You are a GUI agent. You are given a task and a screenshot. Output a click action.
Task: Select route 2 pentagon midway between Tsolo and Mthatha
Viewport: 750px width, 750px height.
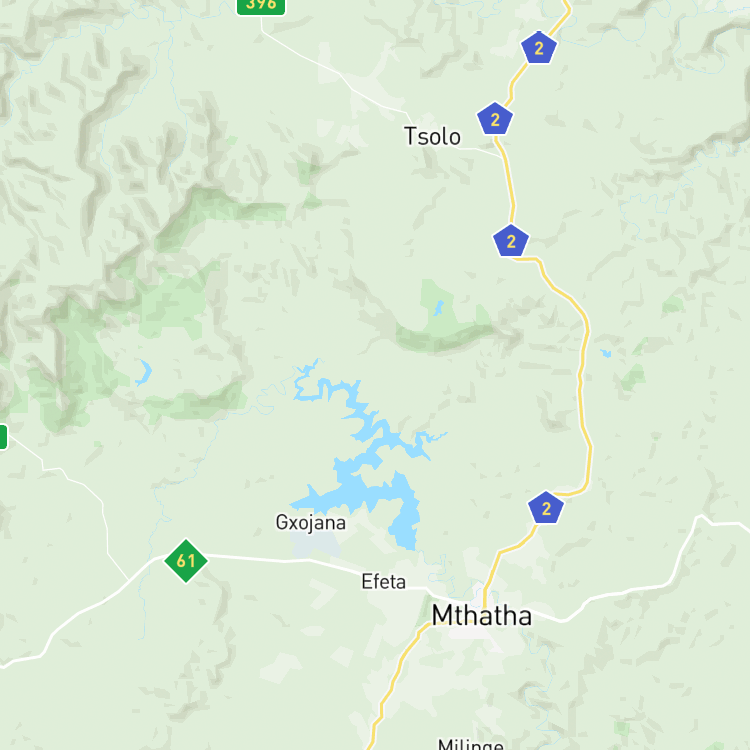[x=511, y=241]
